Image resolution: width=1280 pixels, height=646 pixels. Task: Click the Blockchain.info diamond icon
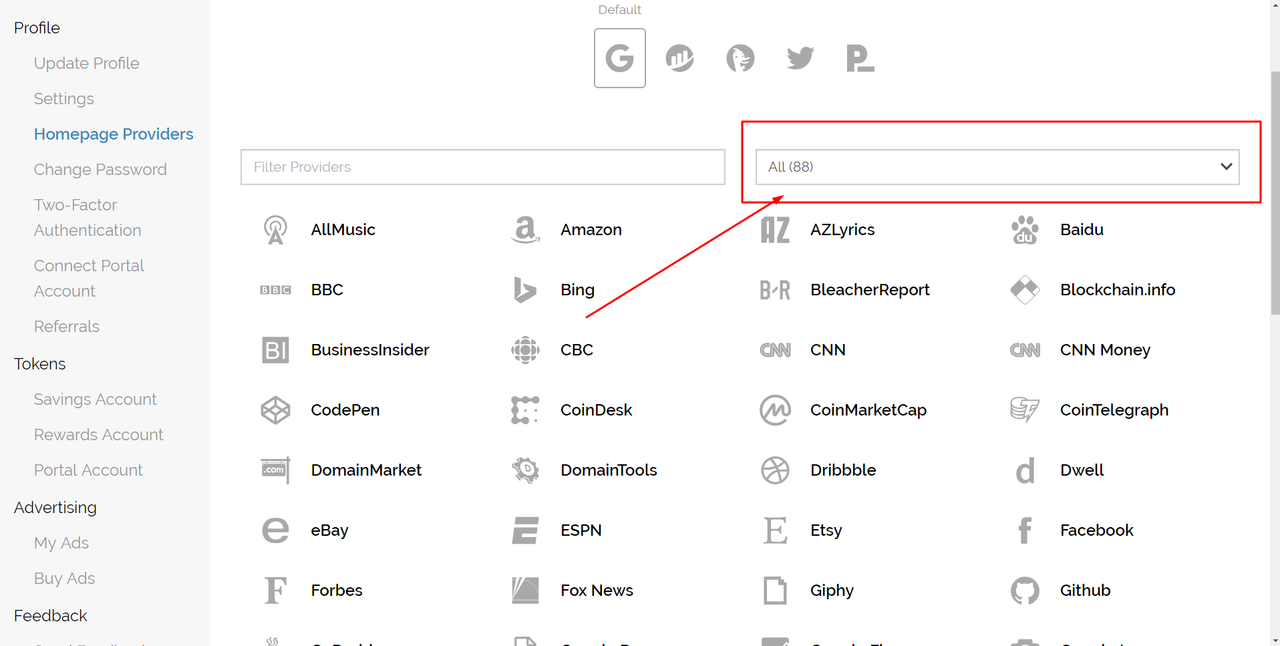click(x=1025, y=290)
